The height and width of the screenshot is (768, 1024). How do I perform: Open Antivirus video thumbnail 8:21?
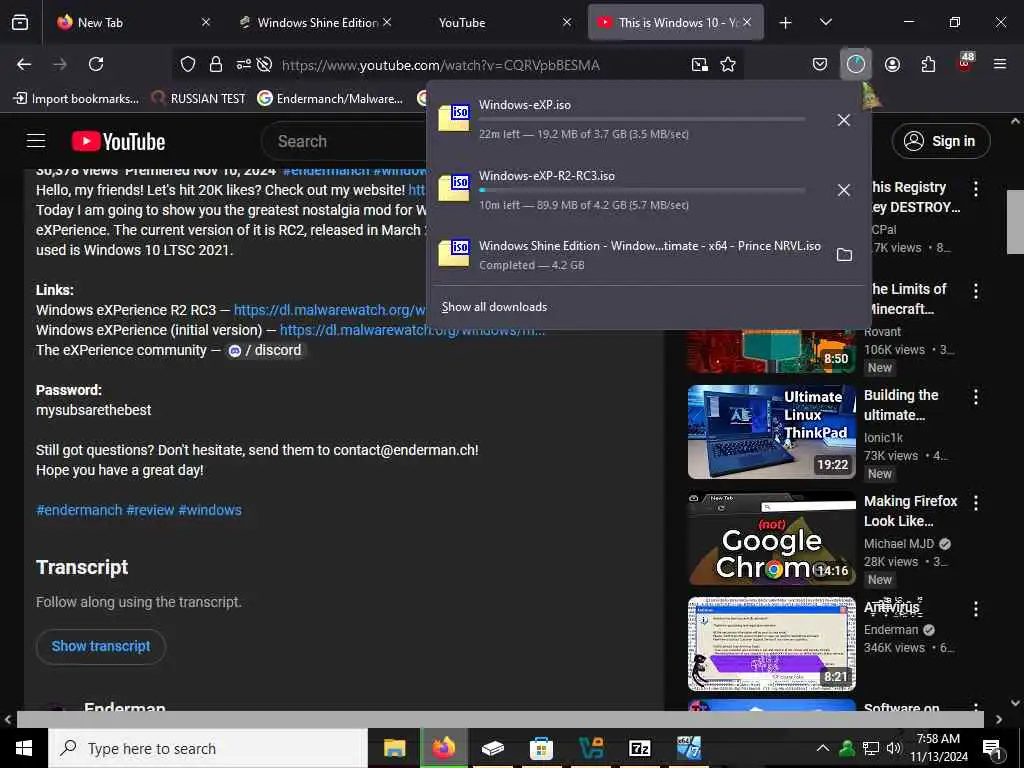pyautogui.click(x=771, y=644)
